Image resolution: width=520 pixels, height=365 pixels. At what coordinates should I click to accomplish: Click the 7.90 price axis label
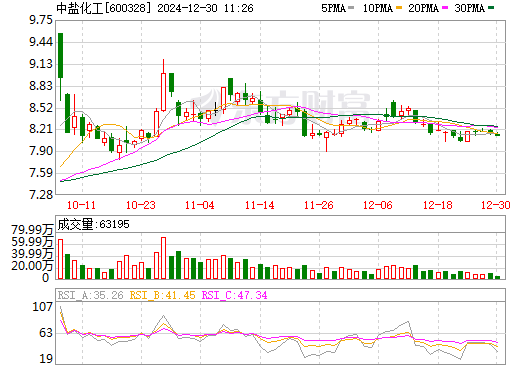(x=41, y=151)
